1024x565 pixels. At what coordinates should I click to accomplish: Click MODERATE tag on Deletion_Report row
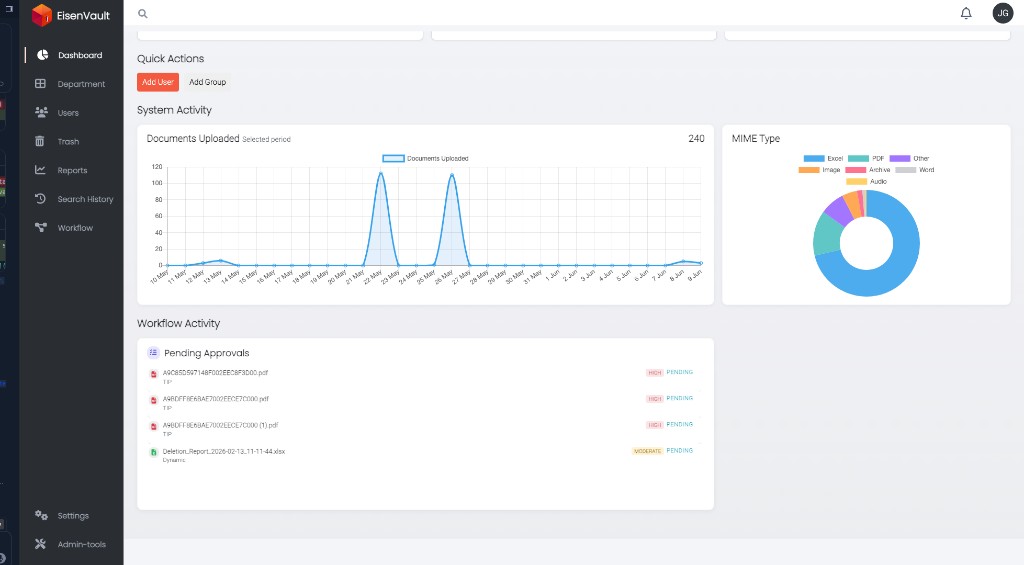coord(647,451)
